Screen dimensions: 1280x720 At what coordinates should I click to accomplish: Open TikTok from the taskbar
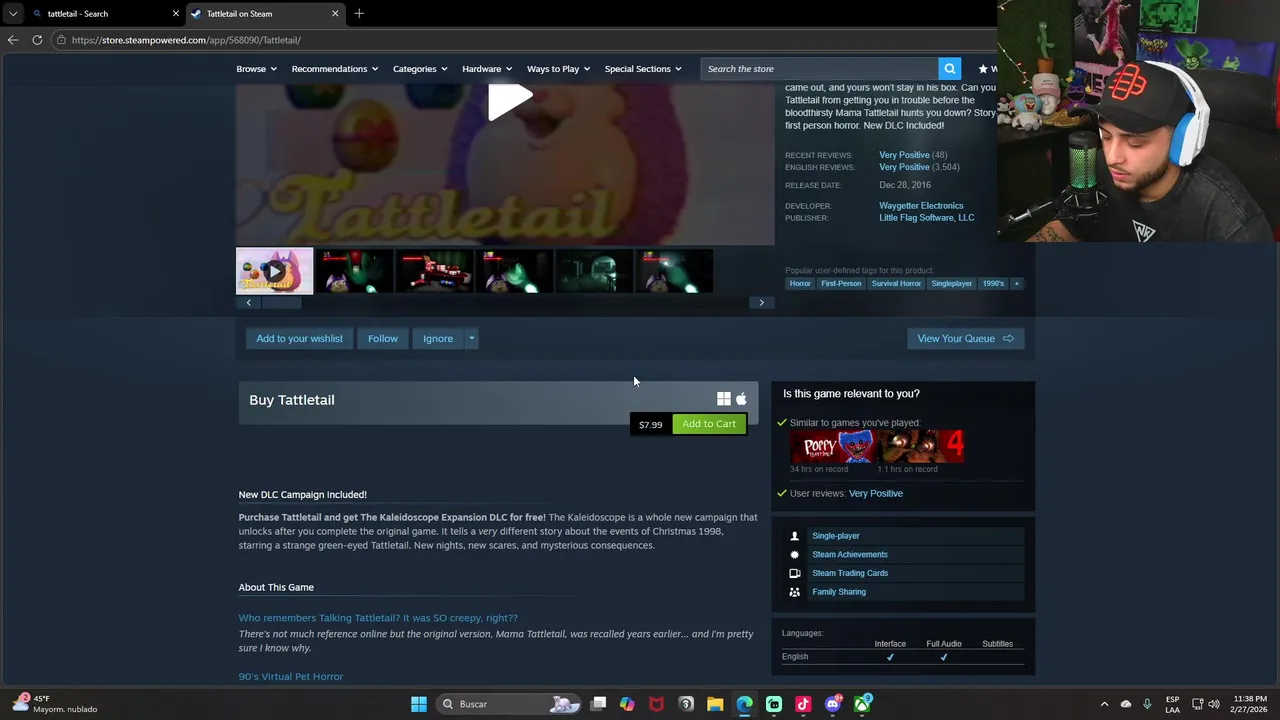pos(803,704)
